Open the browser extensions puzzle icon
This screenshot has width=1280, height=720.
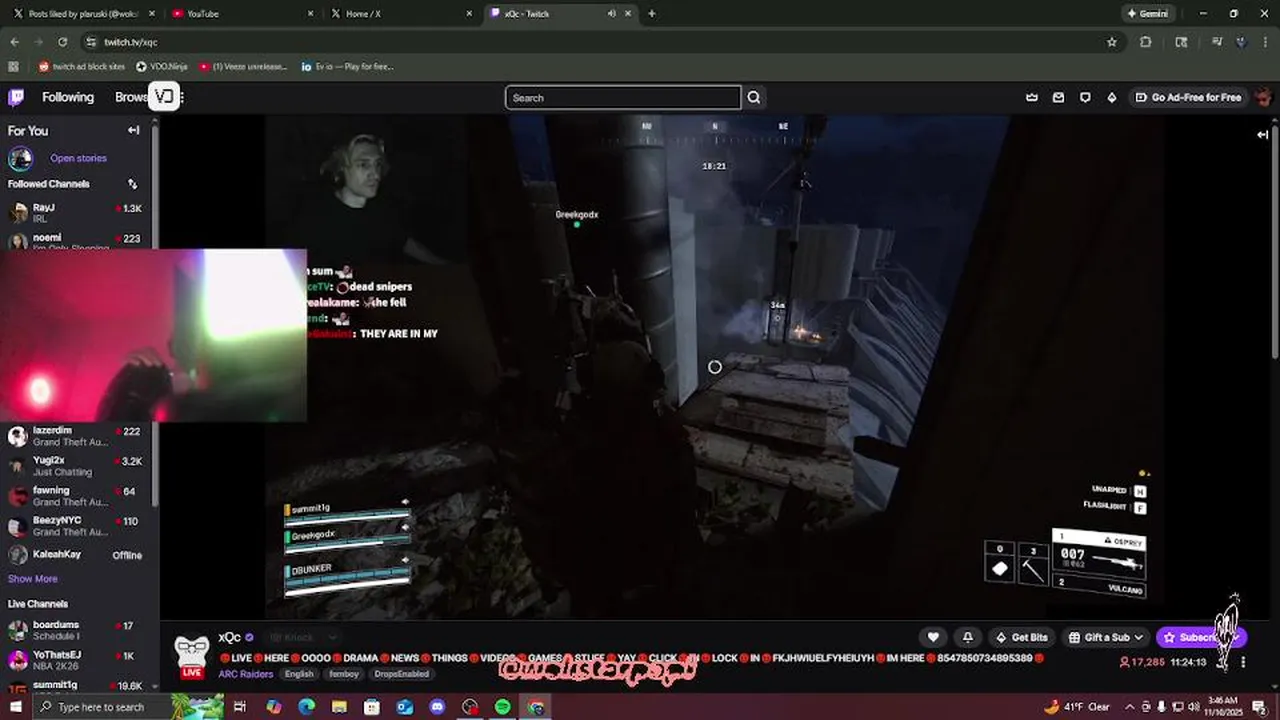point(1146,42)
